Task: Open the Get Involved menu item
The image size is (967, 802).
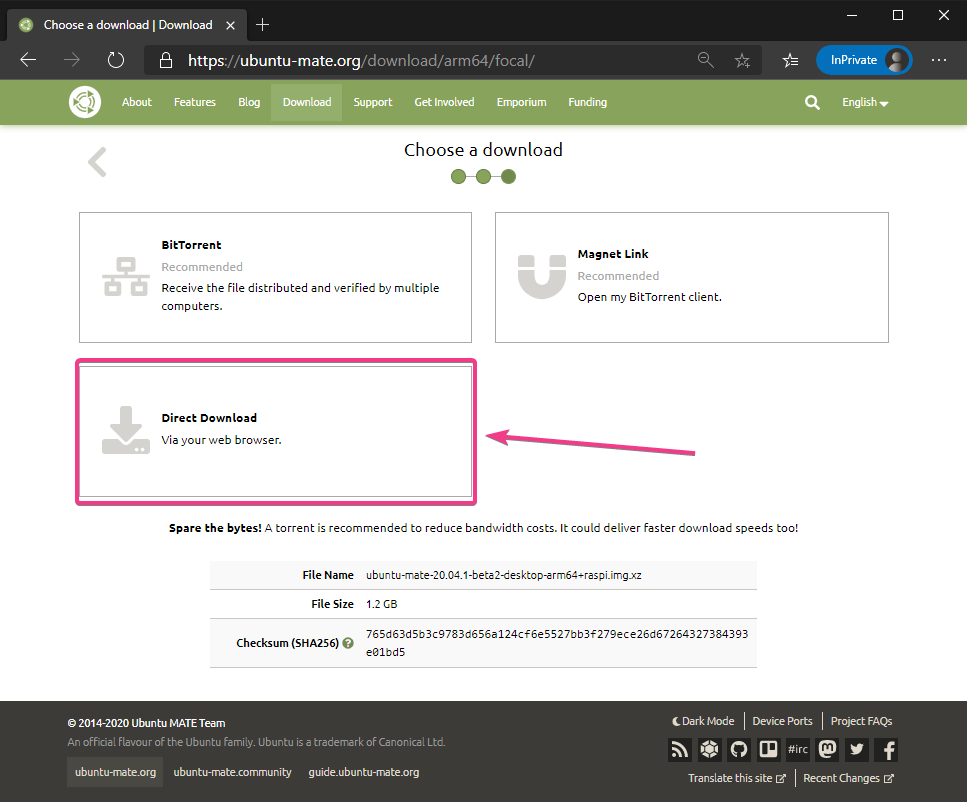Action: pyautogui.click(x=444, y=102)
